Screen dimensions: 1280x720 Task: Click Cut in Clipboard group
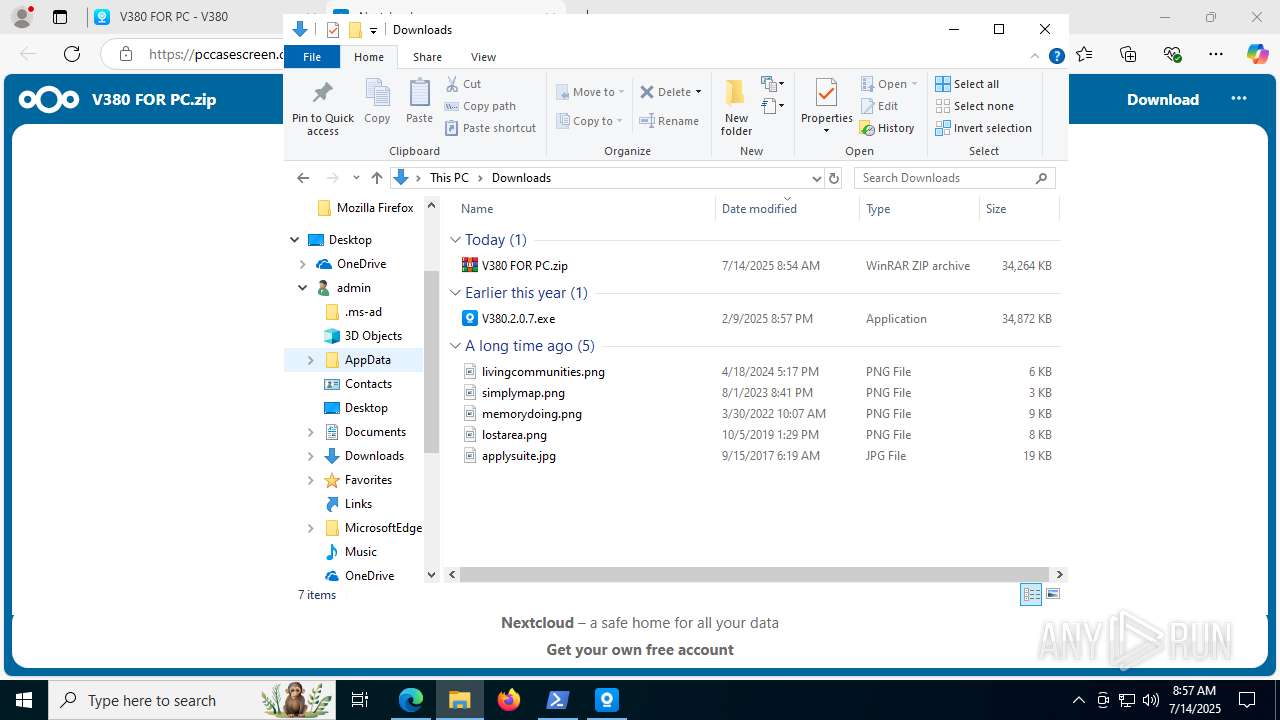[x=463, y=84]
